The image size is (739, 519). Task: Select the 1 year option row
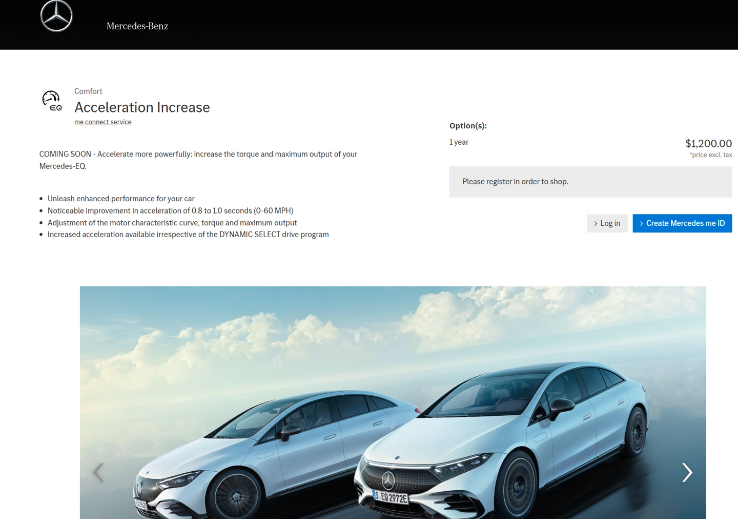tap(459, 142)
